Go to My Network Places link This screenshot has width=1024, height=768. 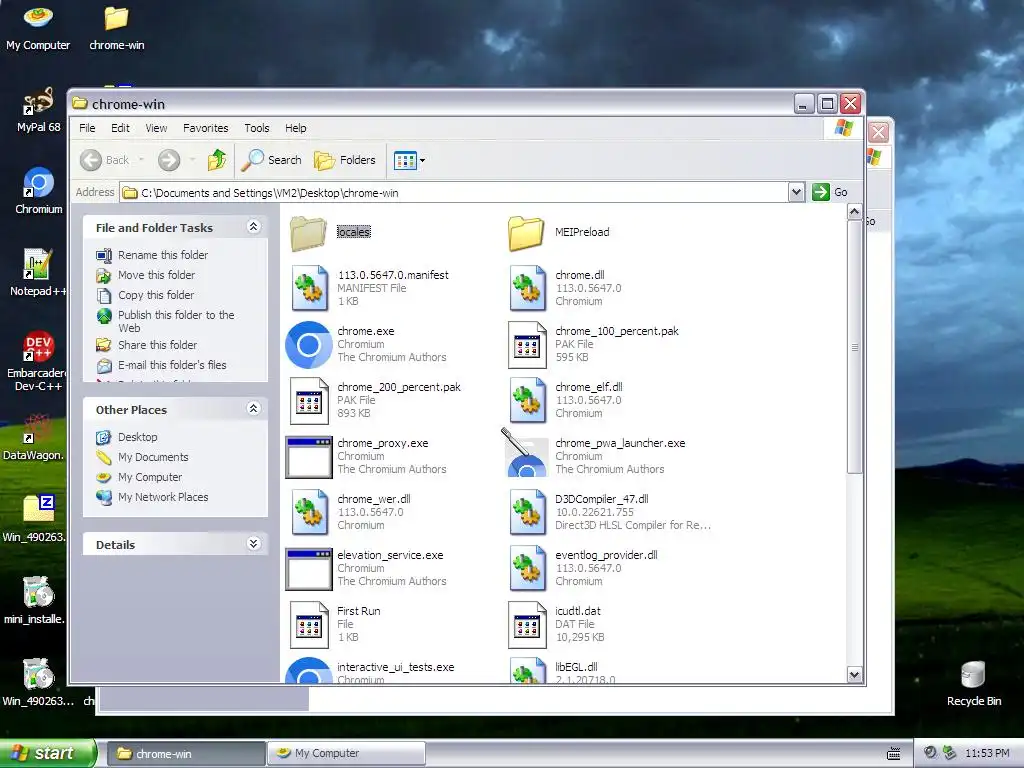click(163, 497)
